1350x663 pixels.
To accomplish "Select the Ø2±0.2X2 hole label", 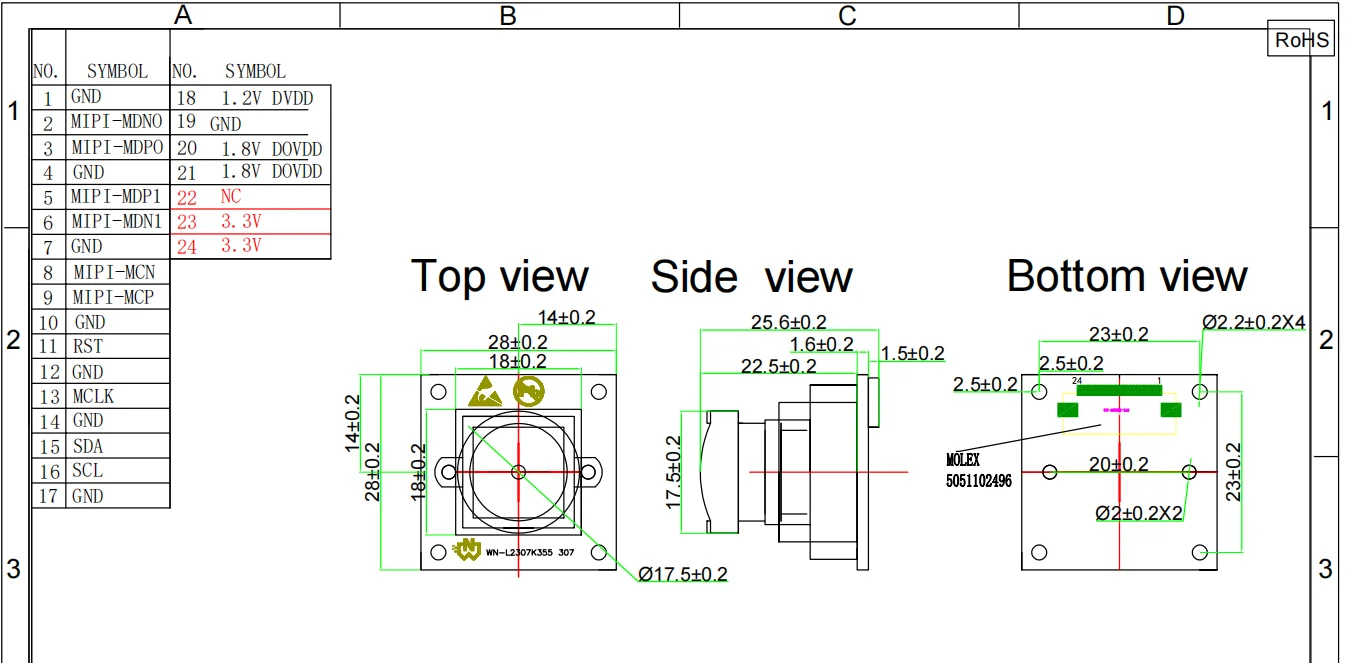I will pyautogui.click(x=1141, y=512).
